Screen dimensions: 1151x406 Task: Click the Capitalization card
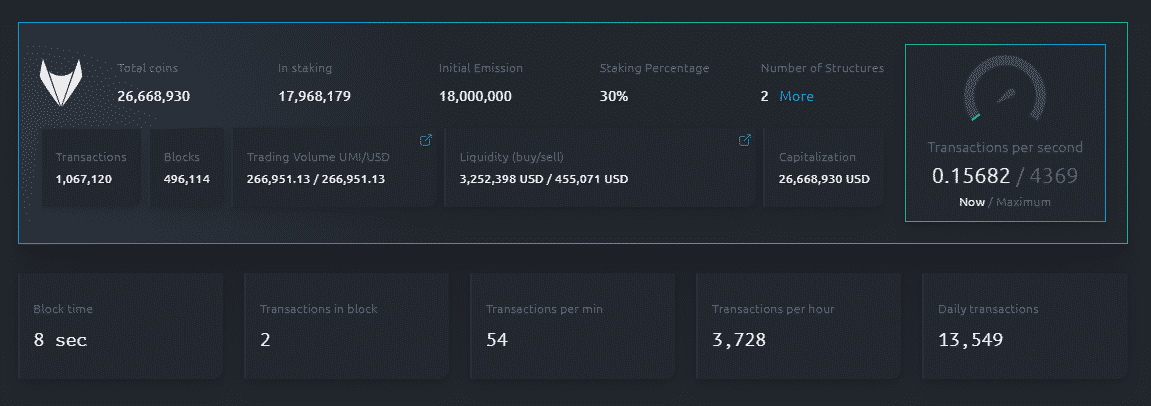coord(823,168)
